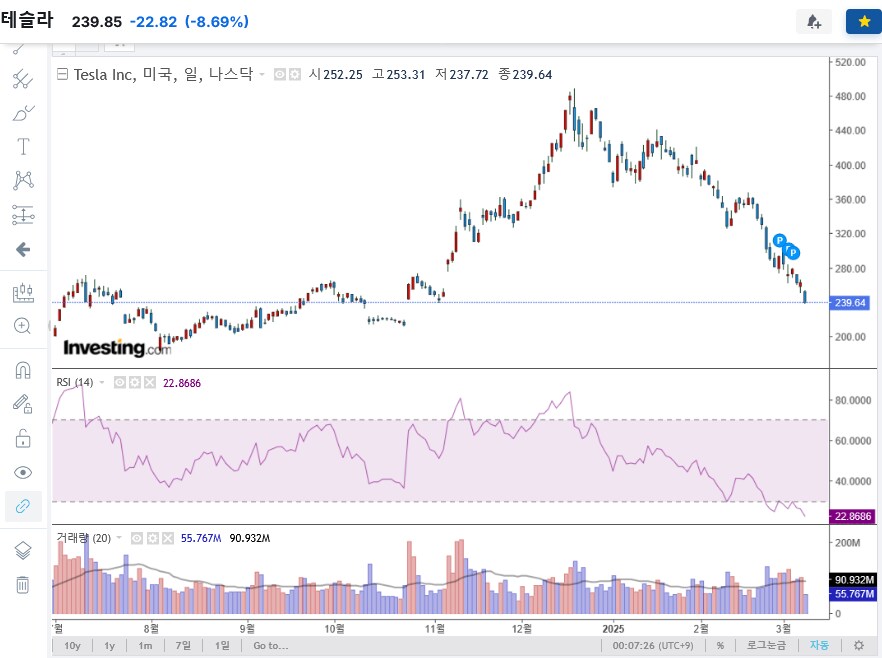Add a price alert bell icon
882x658 pixels.
(813, 22)
